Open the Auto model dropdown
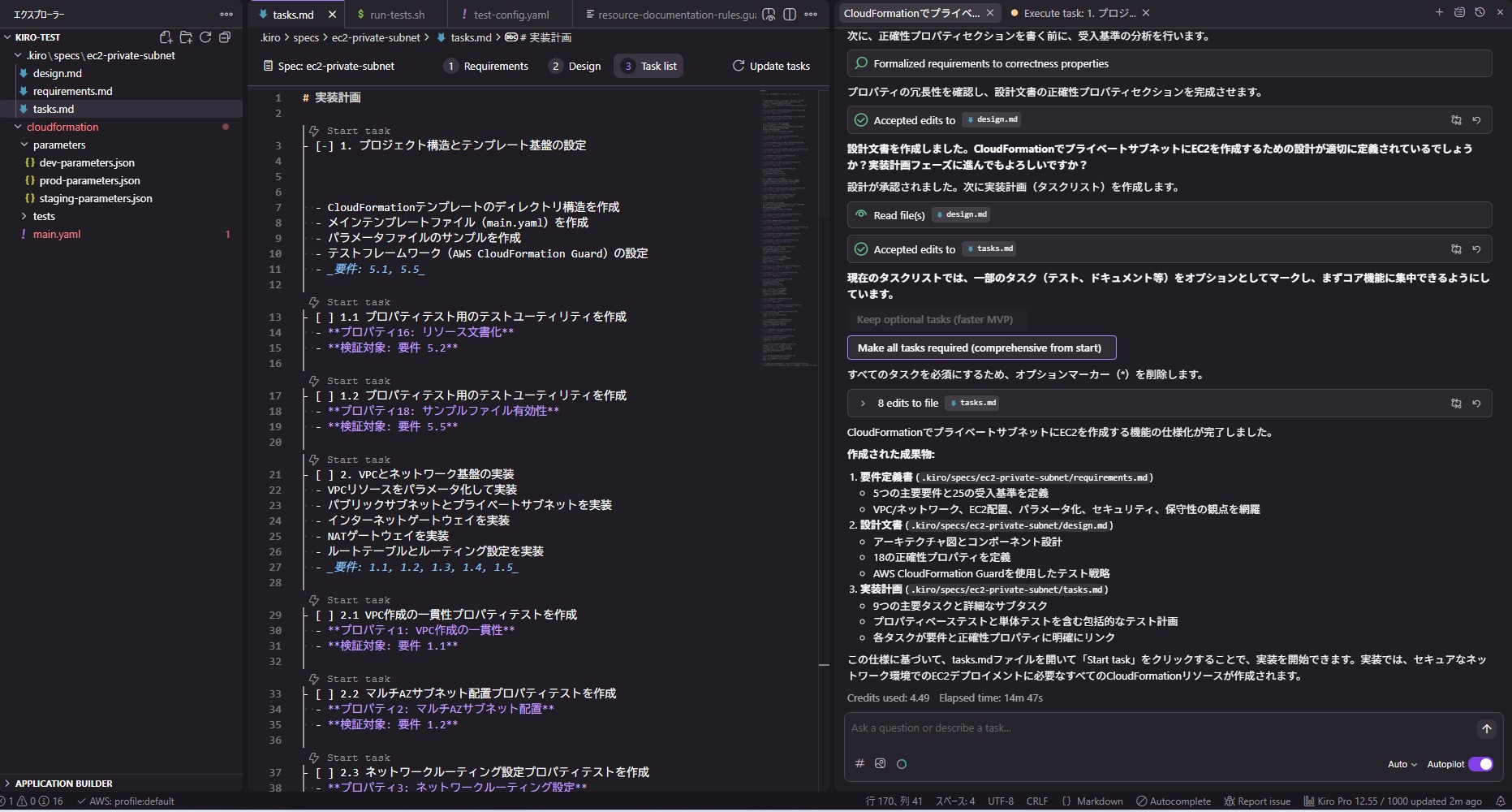The width and height of the screenshot is (1512, 812). [1402, 764]
